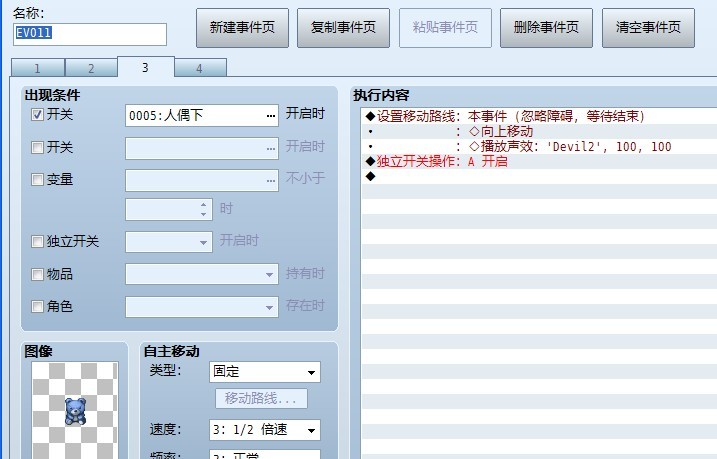
Task: Enable the second 开关 condition checkbox
Action: [37, 147]
